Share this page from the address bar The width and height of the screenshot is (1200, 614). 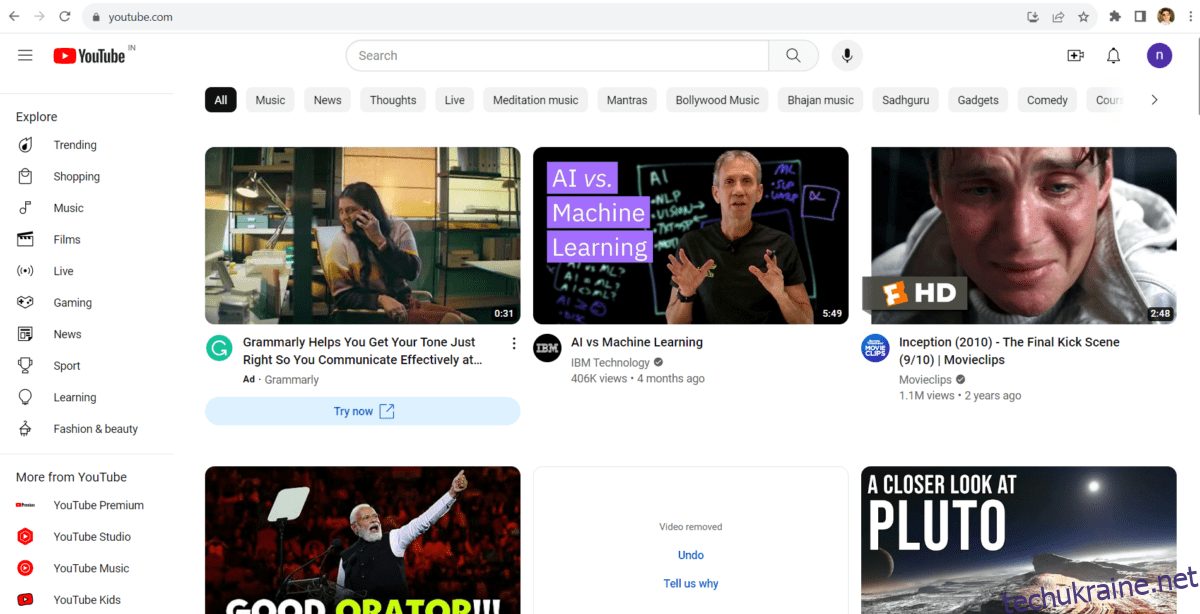[x=1058, y=17]
